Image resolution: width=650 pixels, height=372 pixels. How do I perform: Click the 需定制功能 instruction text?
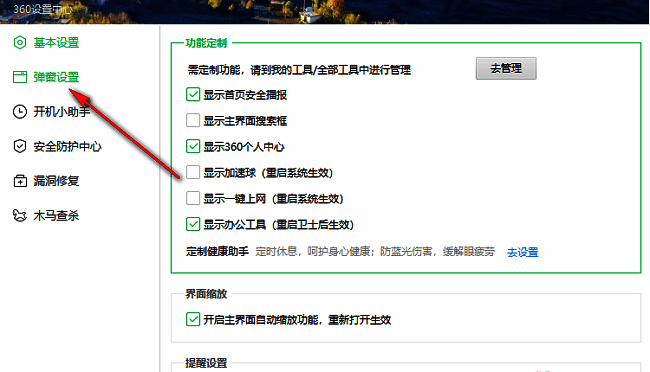(x=299, y=70)
